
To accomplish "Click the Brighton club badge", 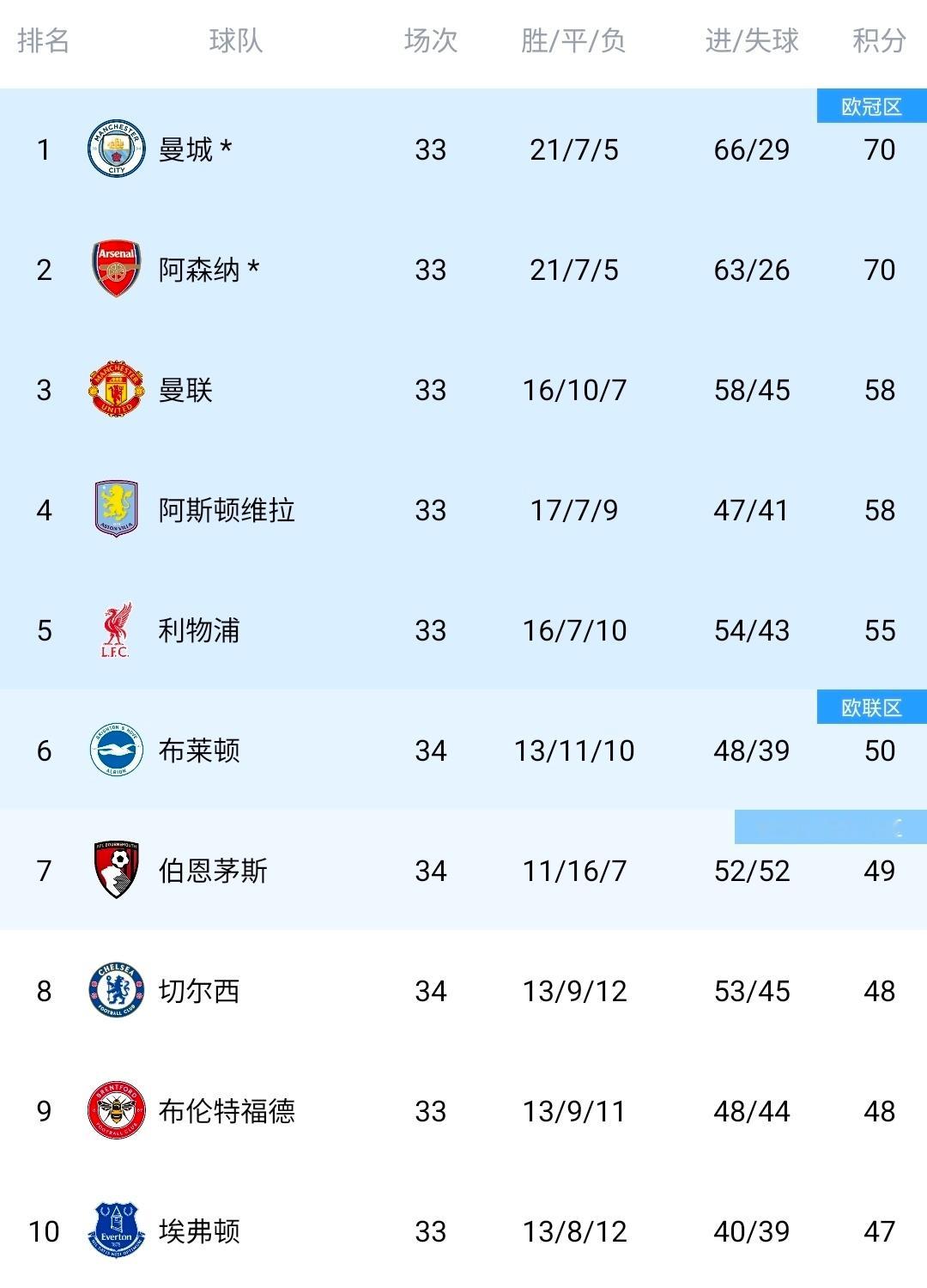I will pos(116,750).
